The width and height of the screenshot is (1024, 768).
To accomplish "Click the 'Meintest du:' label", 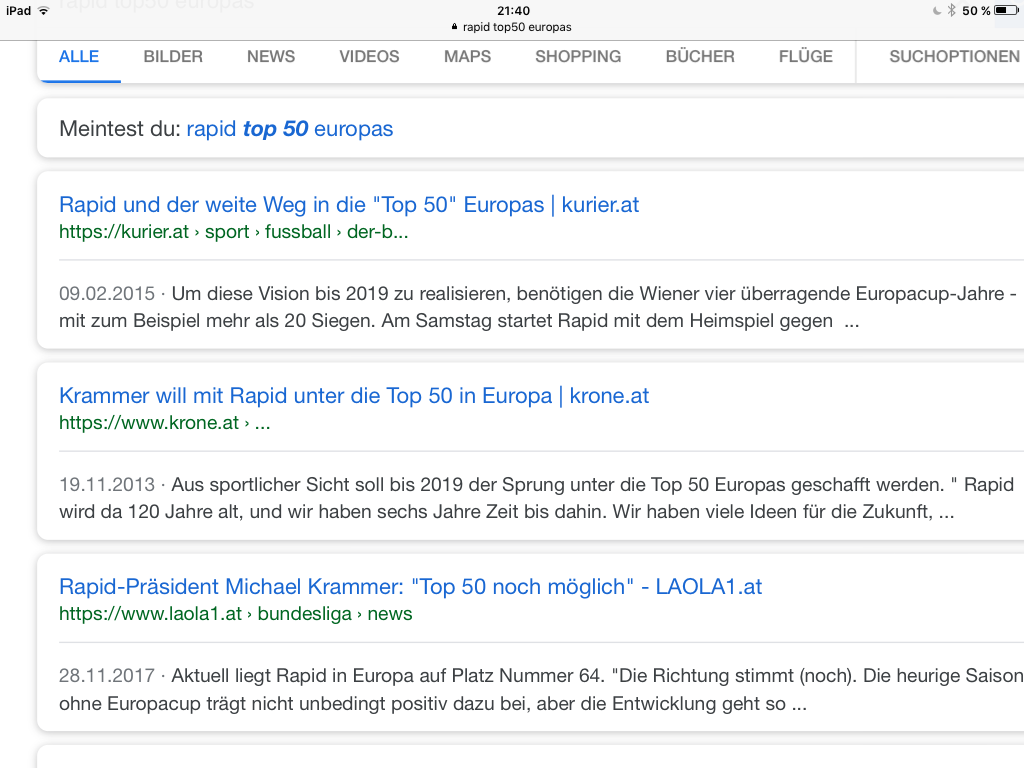I will coord(120,129).
